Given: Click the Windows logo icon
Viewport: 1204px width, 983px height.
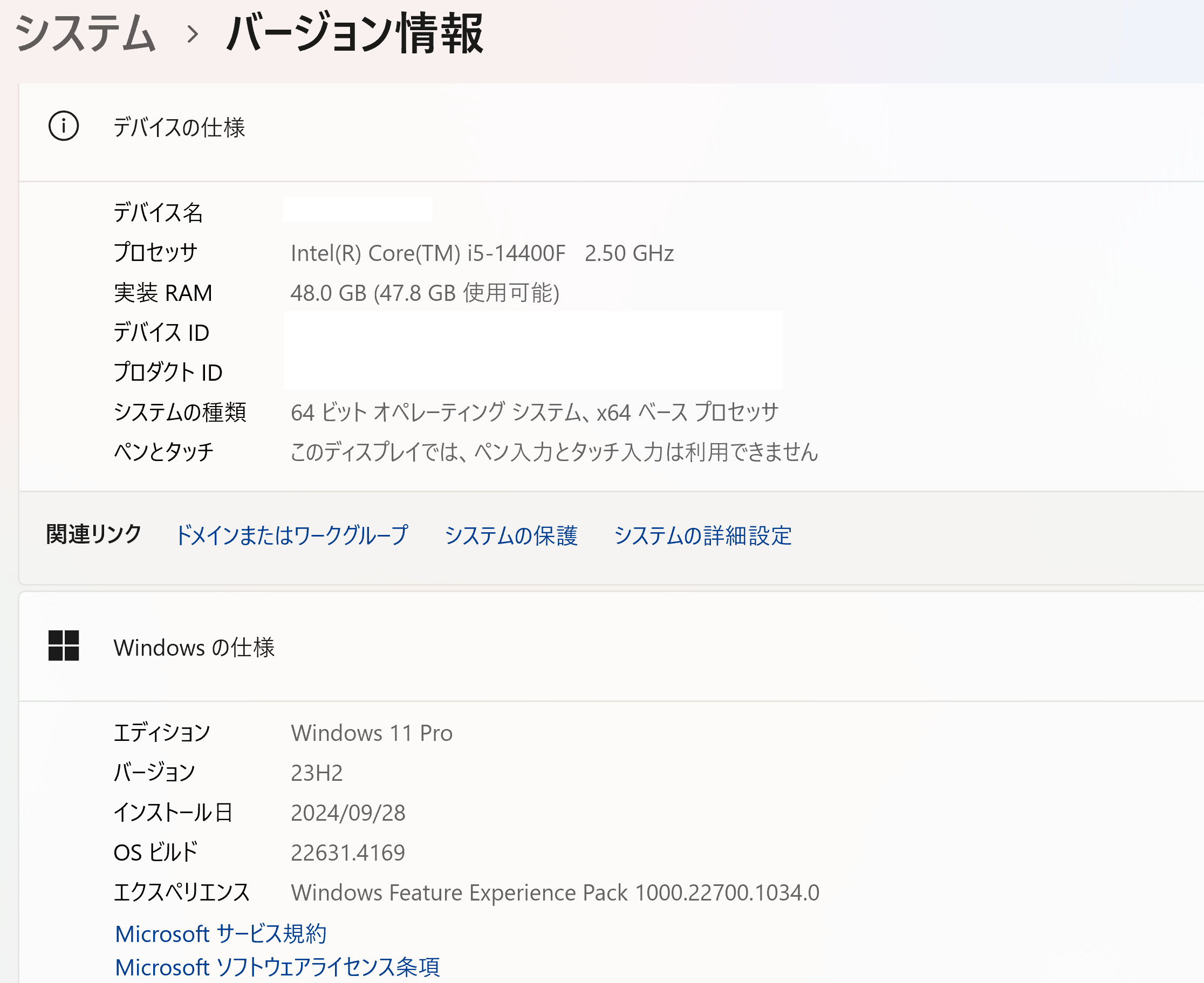Looking at the screenshot, I should point(64,645).
